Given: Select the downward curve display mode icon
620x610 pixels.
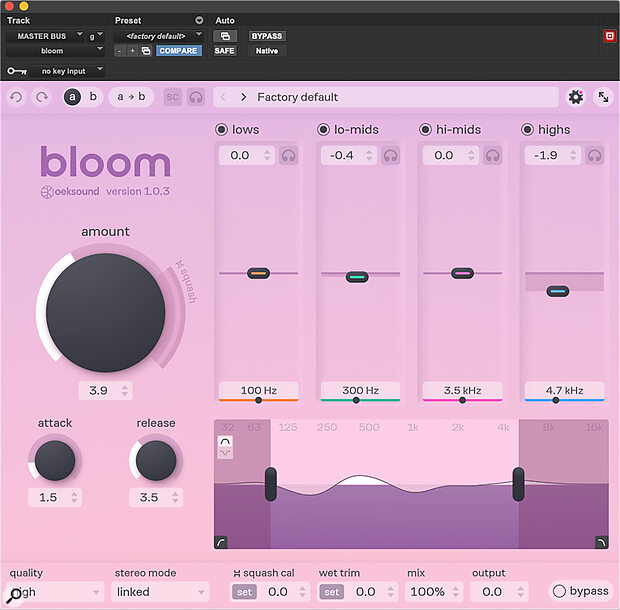Looking at the screenshot, I should coord(225,453).
